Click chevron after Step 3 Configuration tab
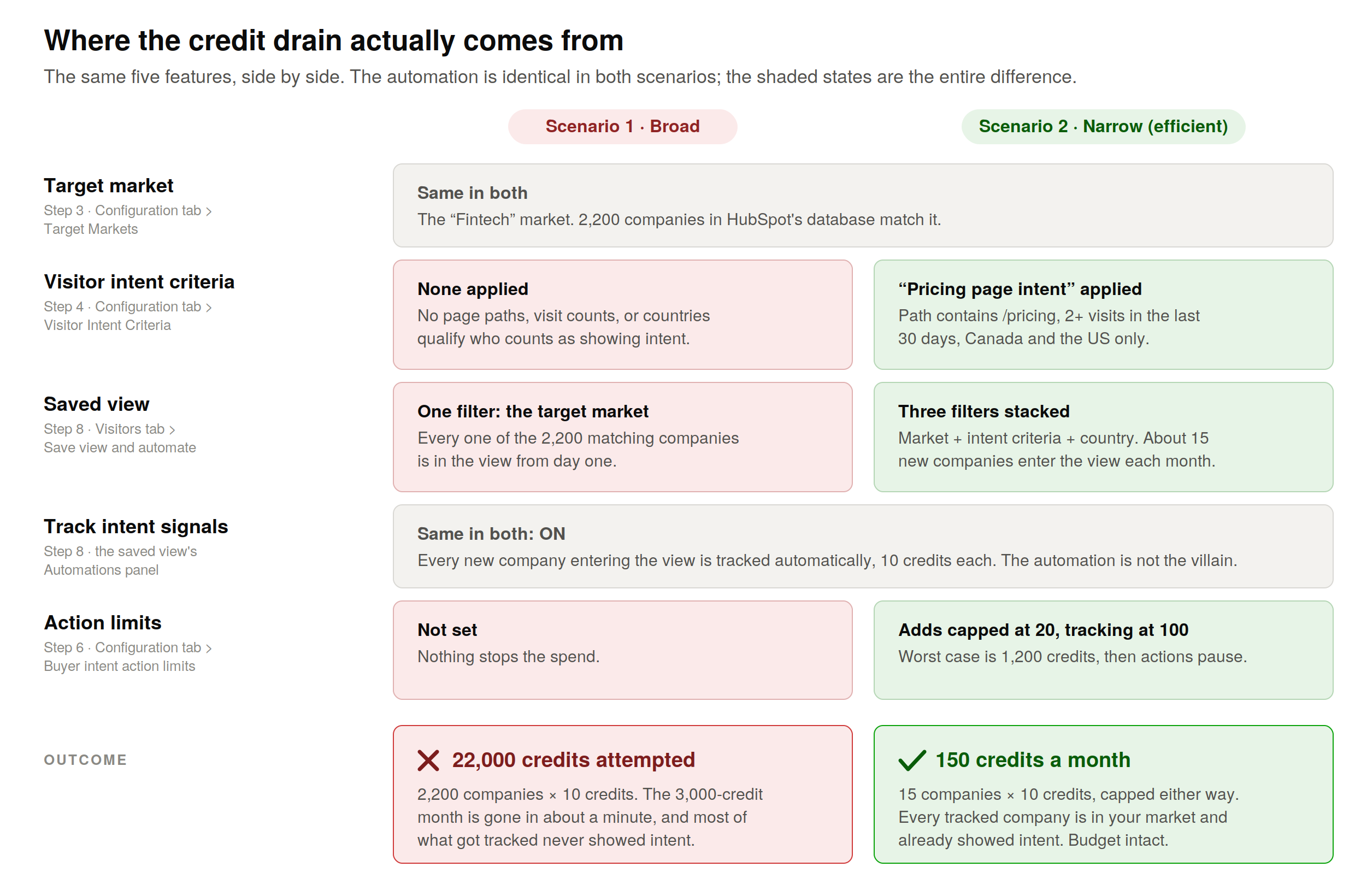 [x=209, y=211]
